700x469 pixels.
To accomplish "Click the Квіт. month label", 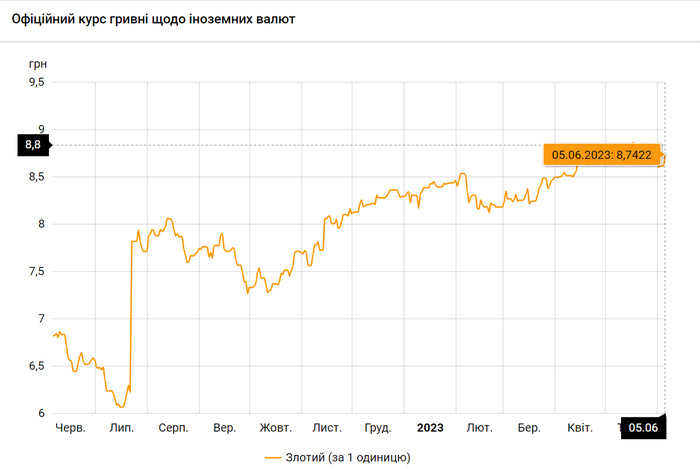I will pos(580,428).
